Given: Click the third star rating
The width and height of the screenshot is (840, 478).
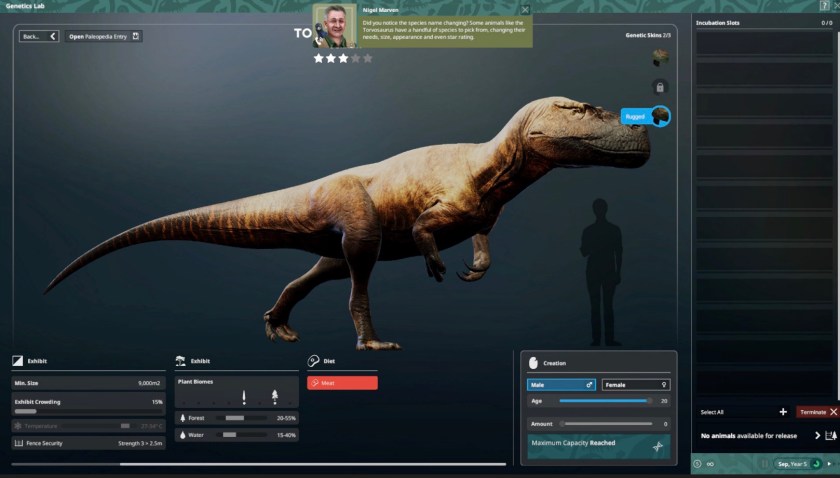Looking at the screenshot, I should coord(343,58).
